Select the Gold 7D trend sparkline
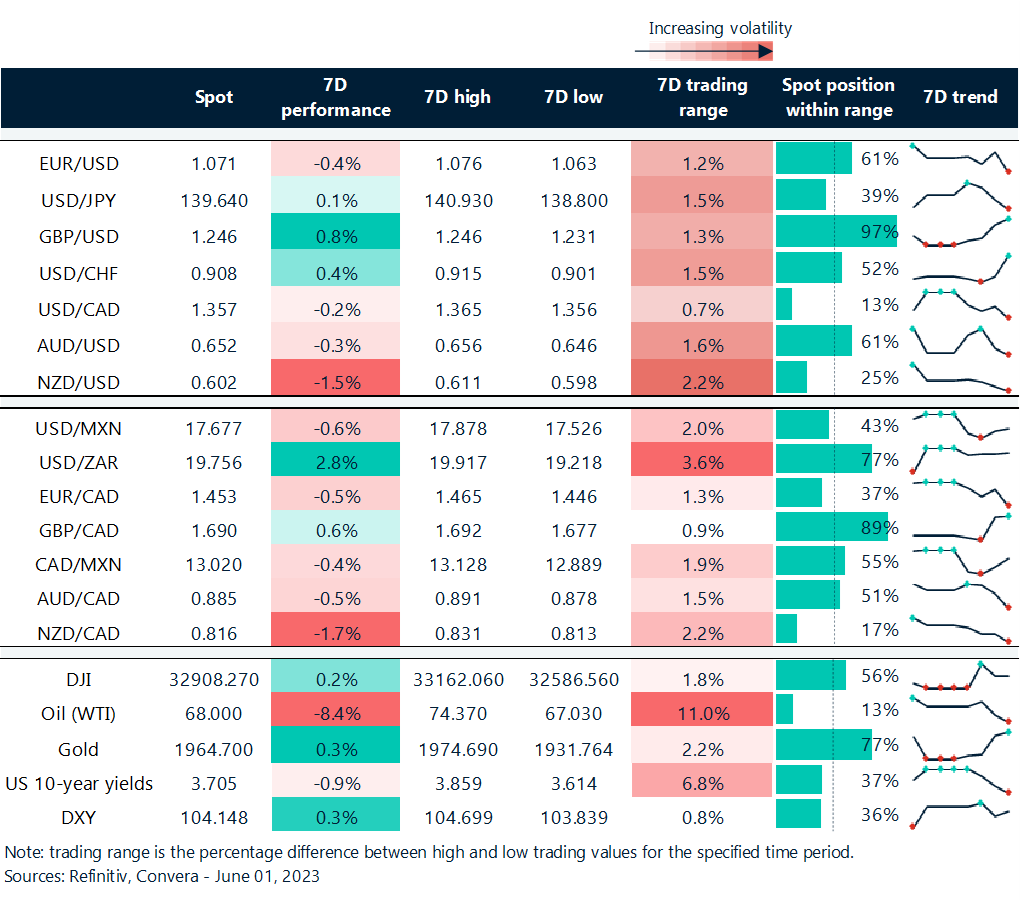Image resolution: width=1020 pixels, height=901 pixels. click(x=961, y=745)
